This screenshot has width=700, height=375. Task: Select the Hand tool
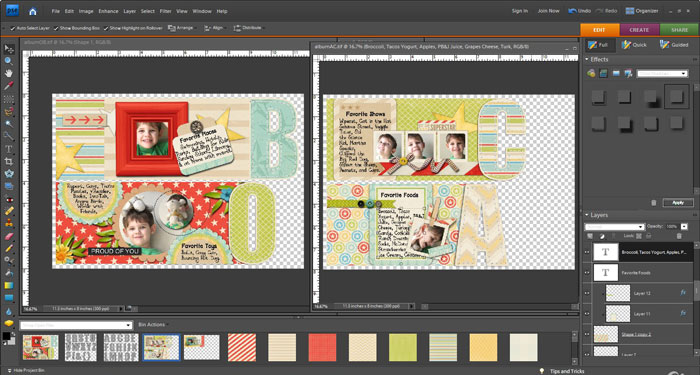(8, 74)
